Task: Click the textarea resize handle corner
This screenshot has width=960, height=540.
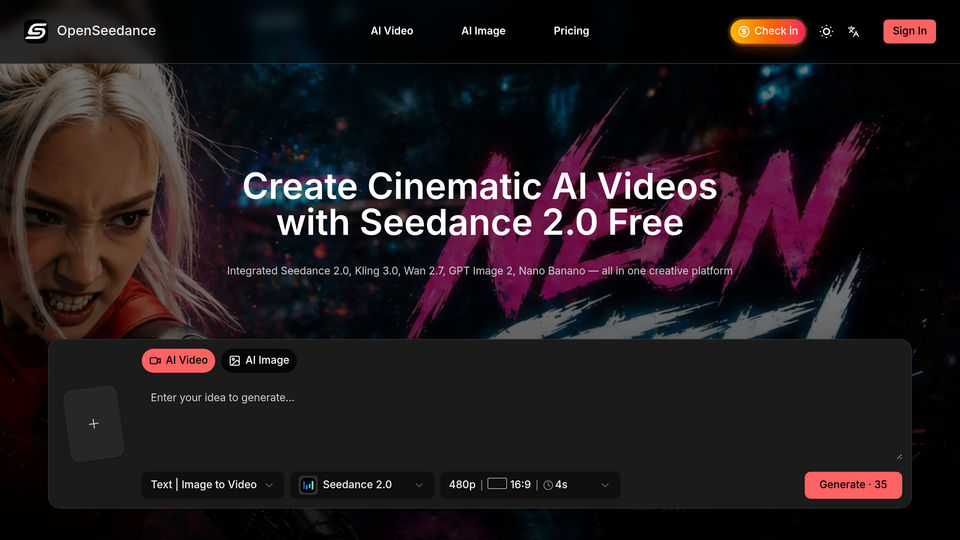Action: pyautogui.click(x=899, y=456)
